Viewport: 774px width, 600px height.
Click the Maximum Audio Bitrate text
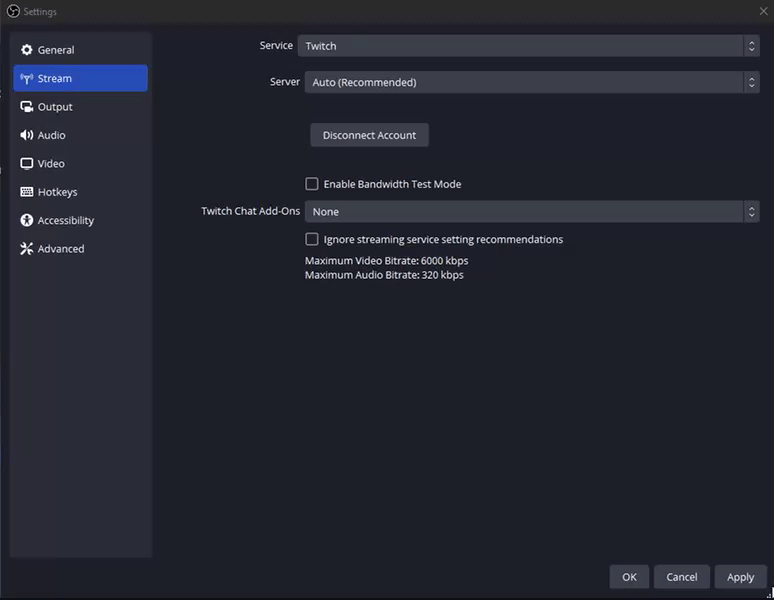tap(384, 275)
